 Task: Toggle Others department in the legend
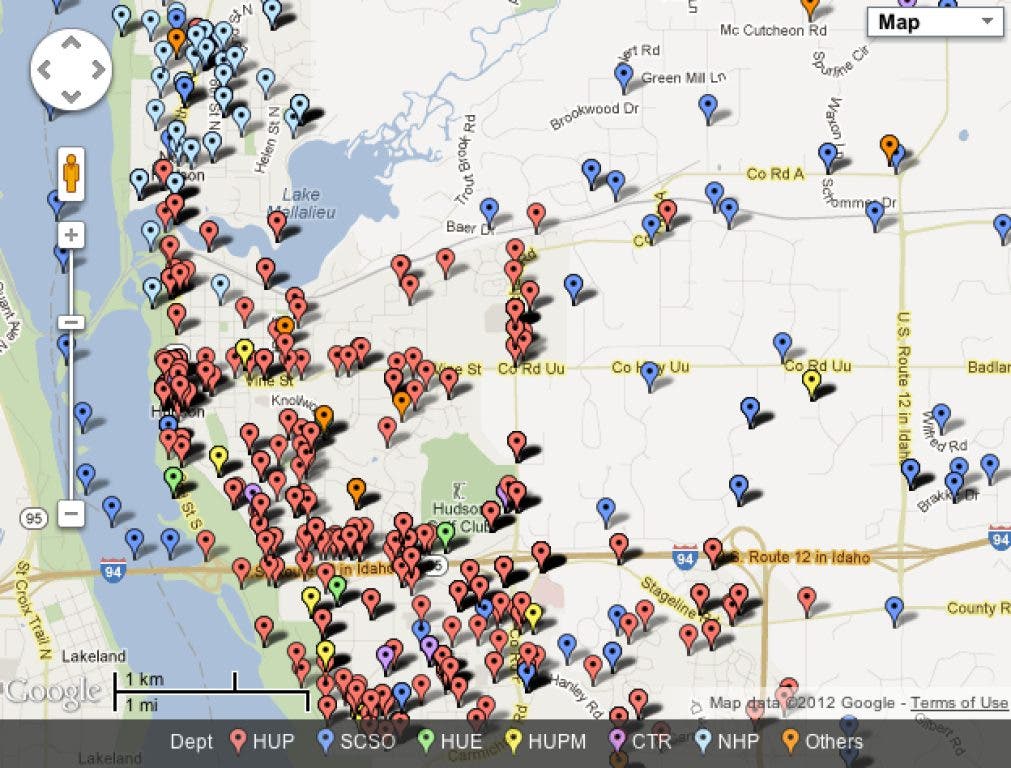[822, 742]
